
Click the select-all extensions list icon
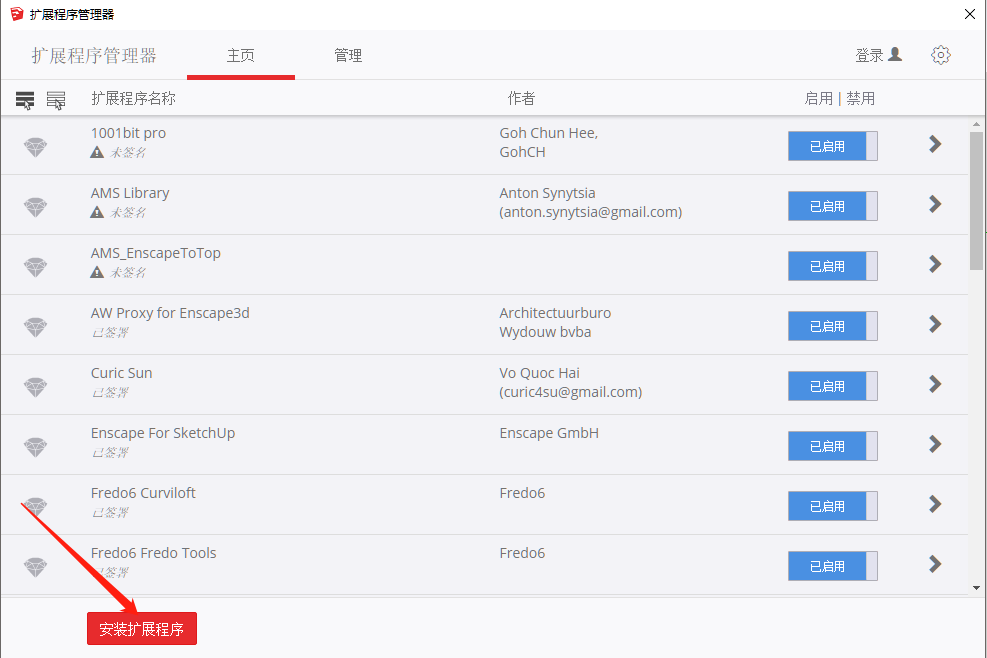[25, 99]
